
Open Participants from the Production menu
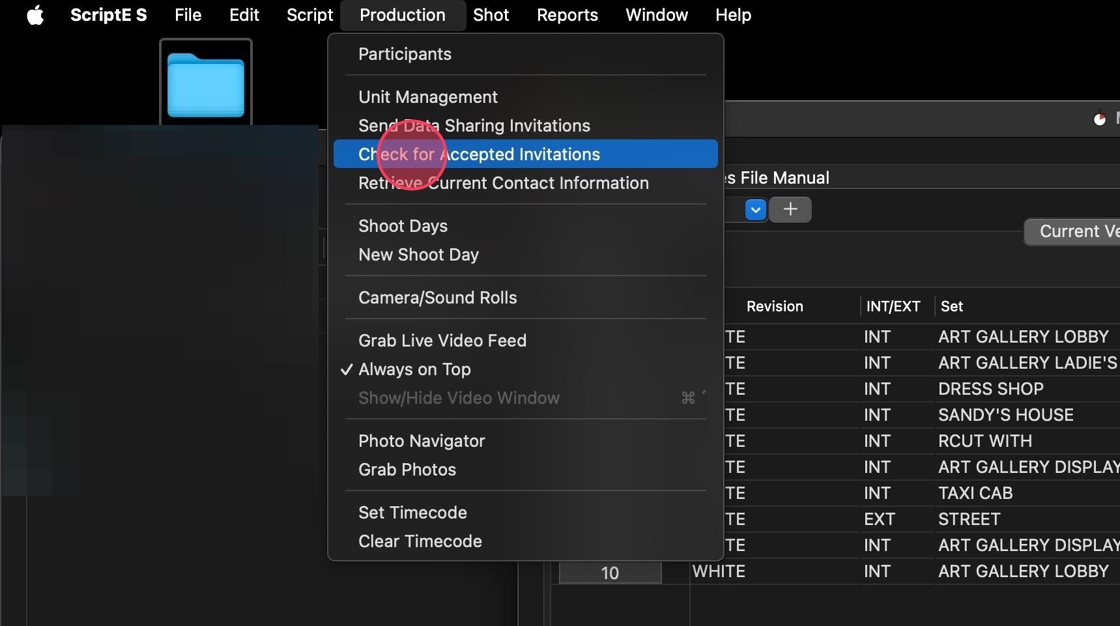coord(404,54)
